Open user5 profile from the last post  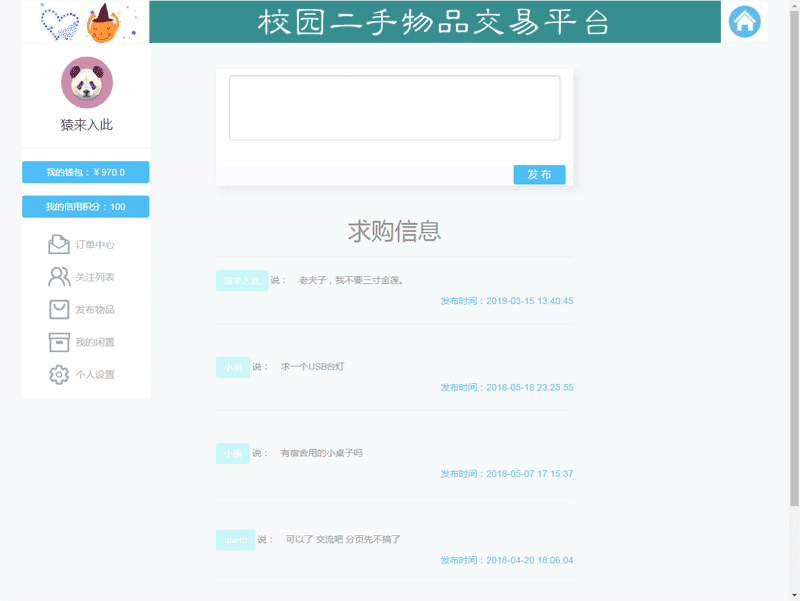tap(235, 539)
